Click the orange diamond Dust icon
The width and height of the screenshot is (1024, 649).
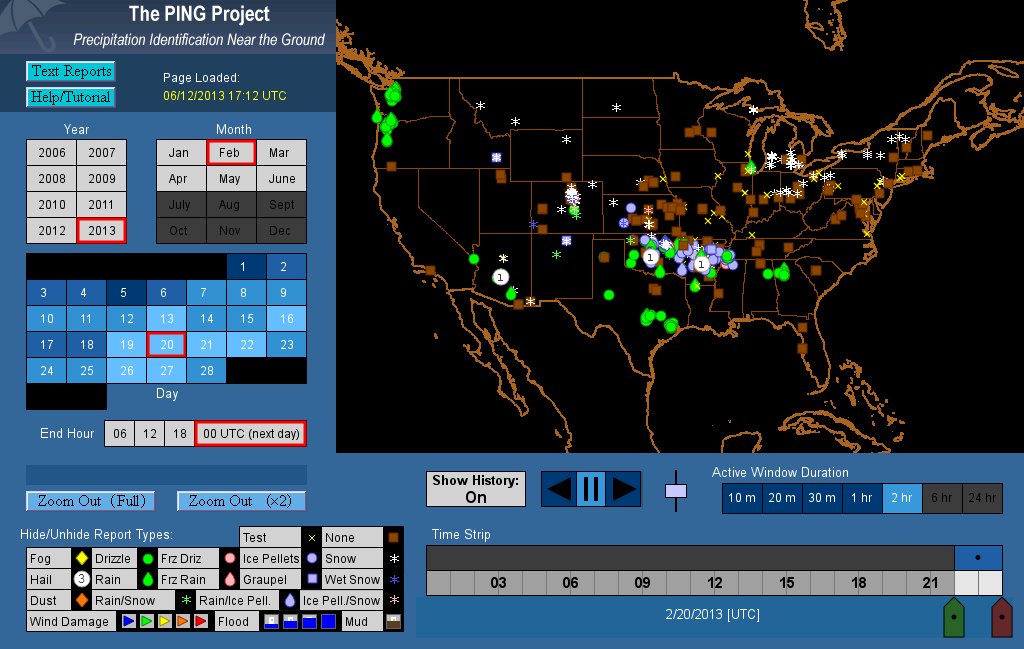point(81,601)
